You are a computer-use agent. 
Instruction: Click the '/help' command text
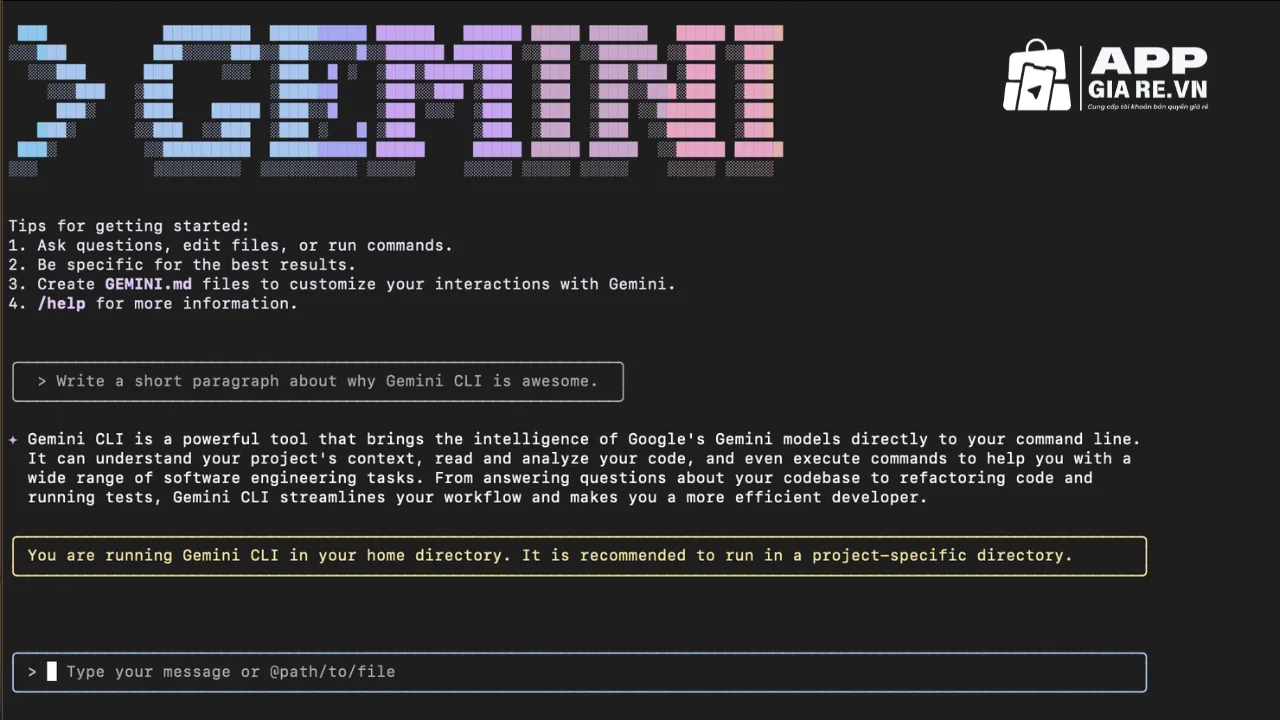coord(62,303)
